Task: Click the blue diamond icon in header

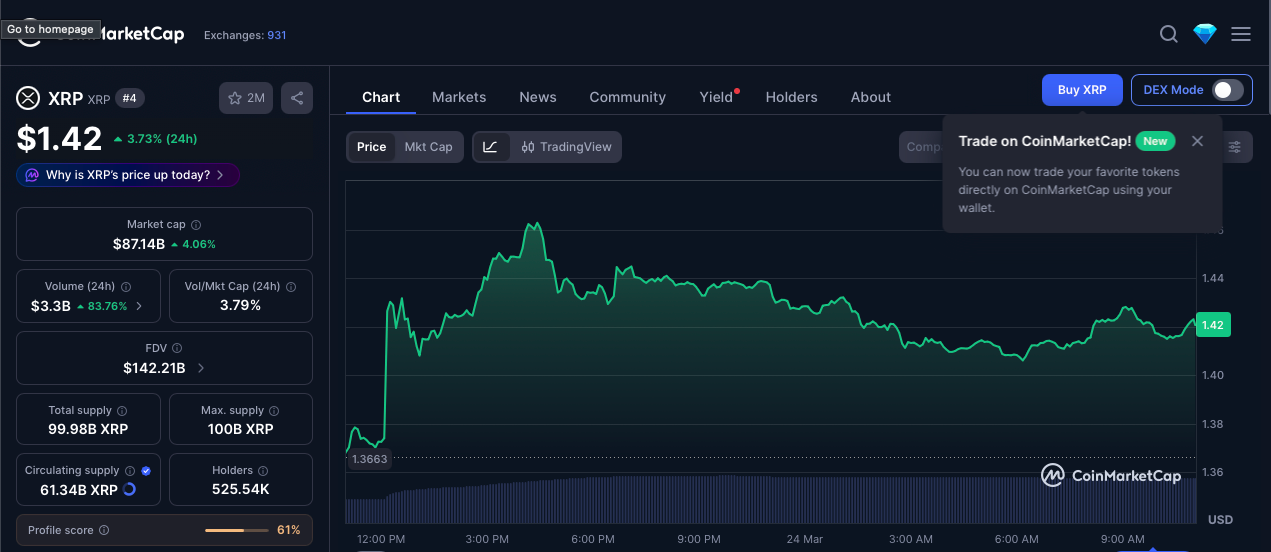Action: click(x=1205, y=35)
